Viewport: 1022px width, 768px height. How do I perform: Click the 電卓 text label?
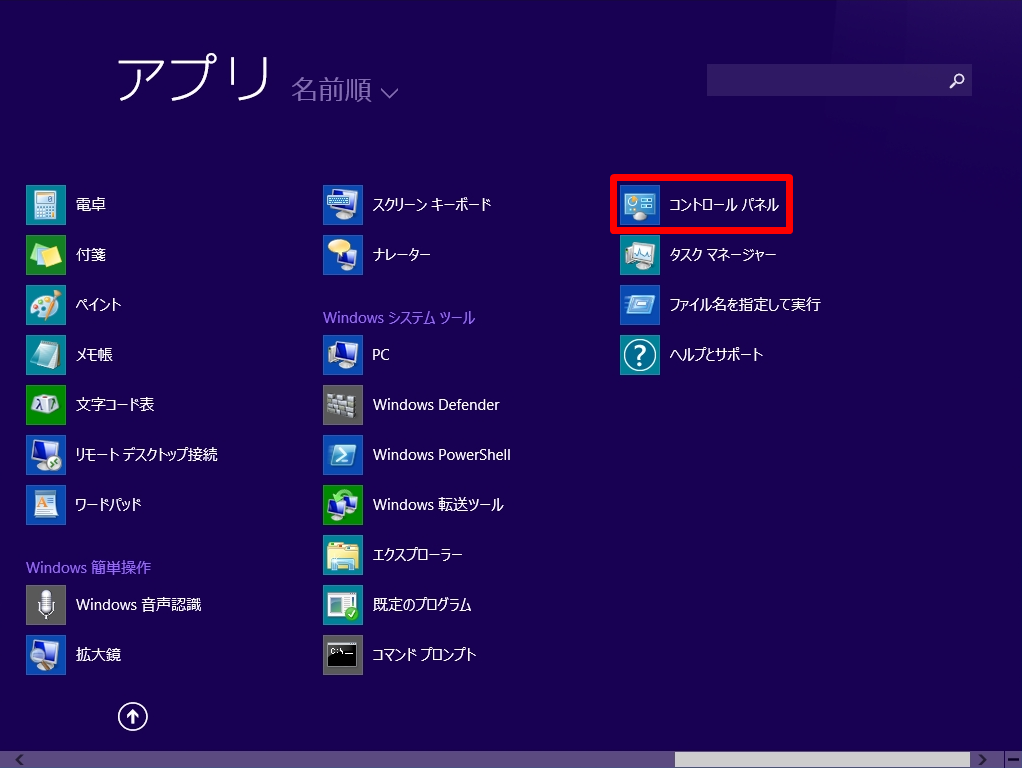(91, 205)
